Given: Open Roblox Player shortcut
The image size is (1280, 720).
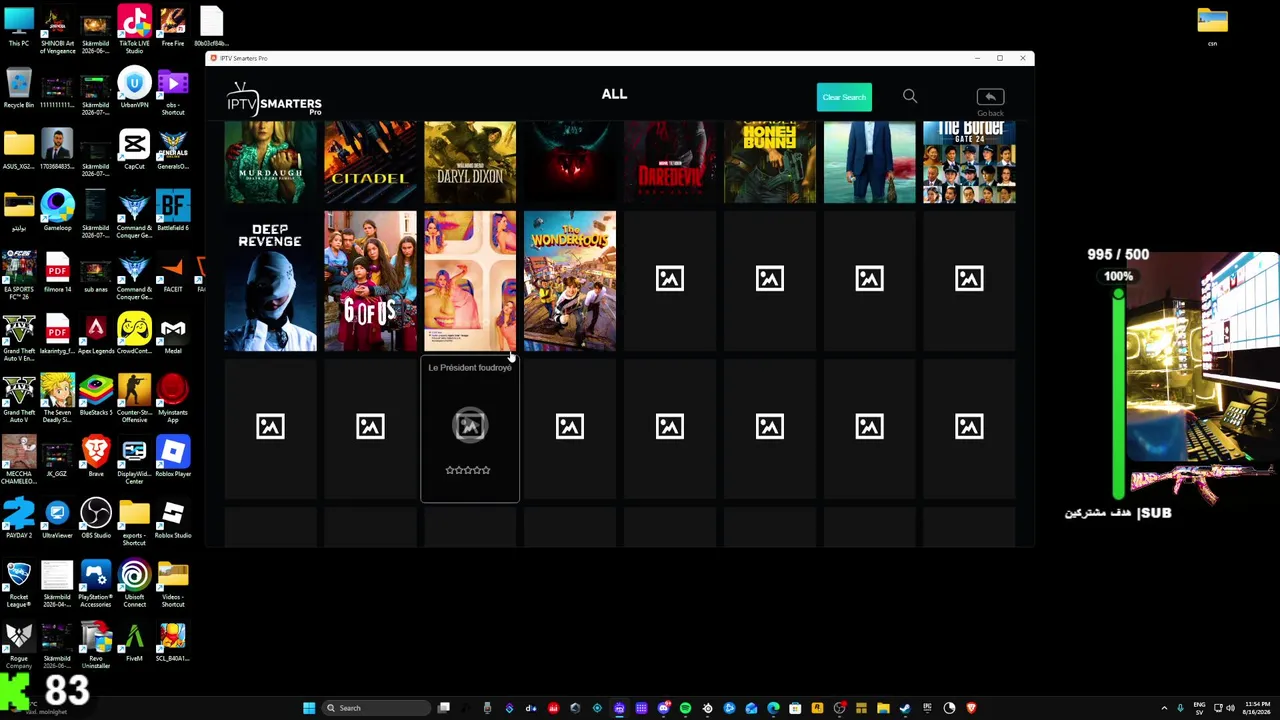Looking at the screenshot, I should 173,457.
